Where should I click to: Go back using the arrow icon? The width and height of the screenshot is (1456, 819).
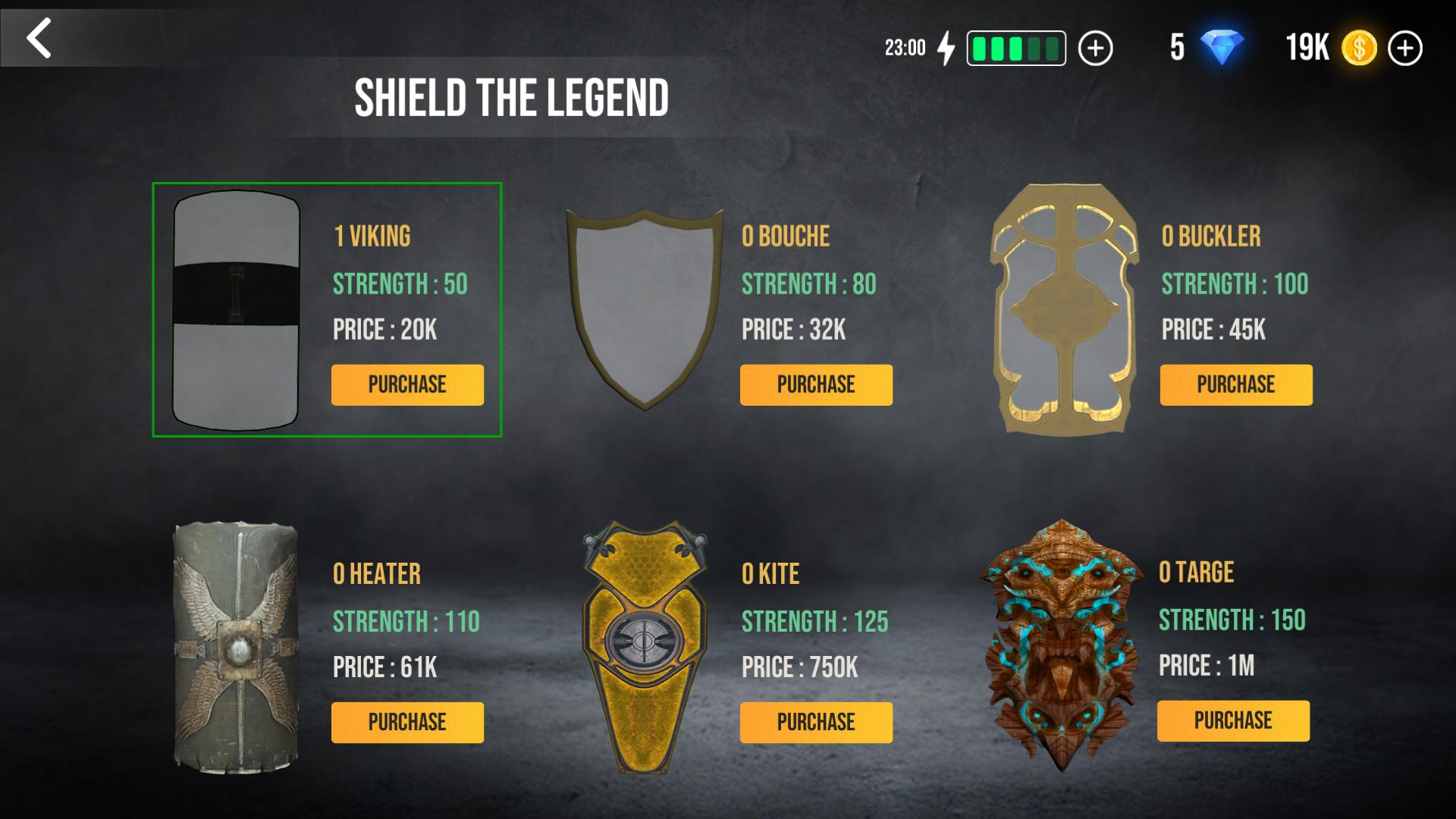tap(39, 37)
